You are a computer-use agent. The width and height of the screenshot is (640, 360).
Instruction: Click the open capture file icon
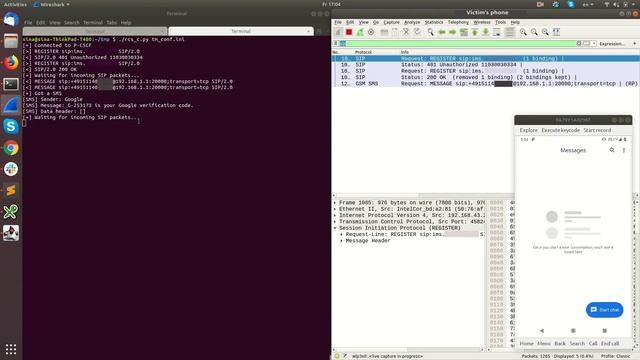click(384, 32)
